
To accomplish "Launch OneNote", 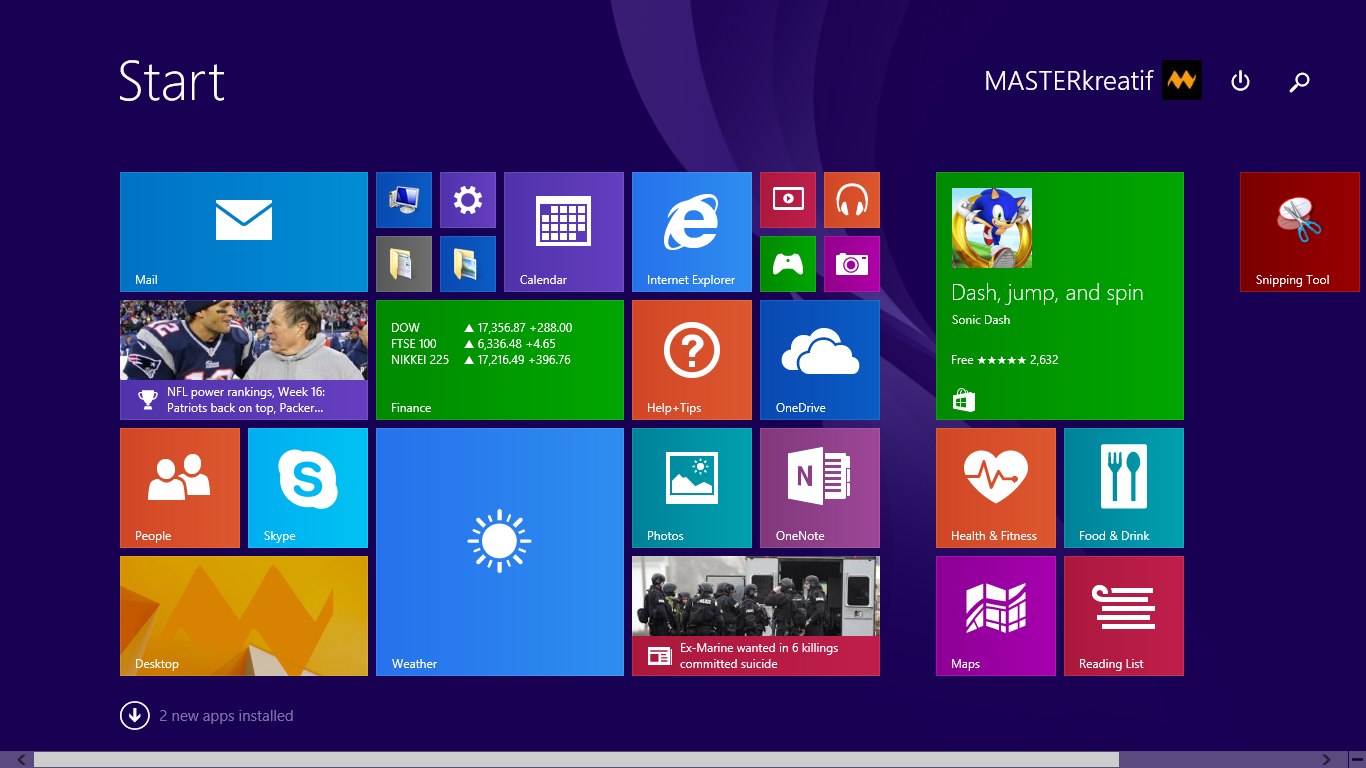I will pyautogui.click(x=819, y=488).
